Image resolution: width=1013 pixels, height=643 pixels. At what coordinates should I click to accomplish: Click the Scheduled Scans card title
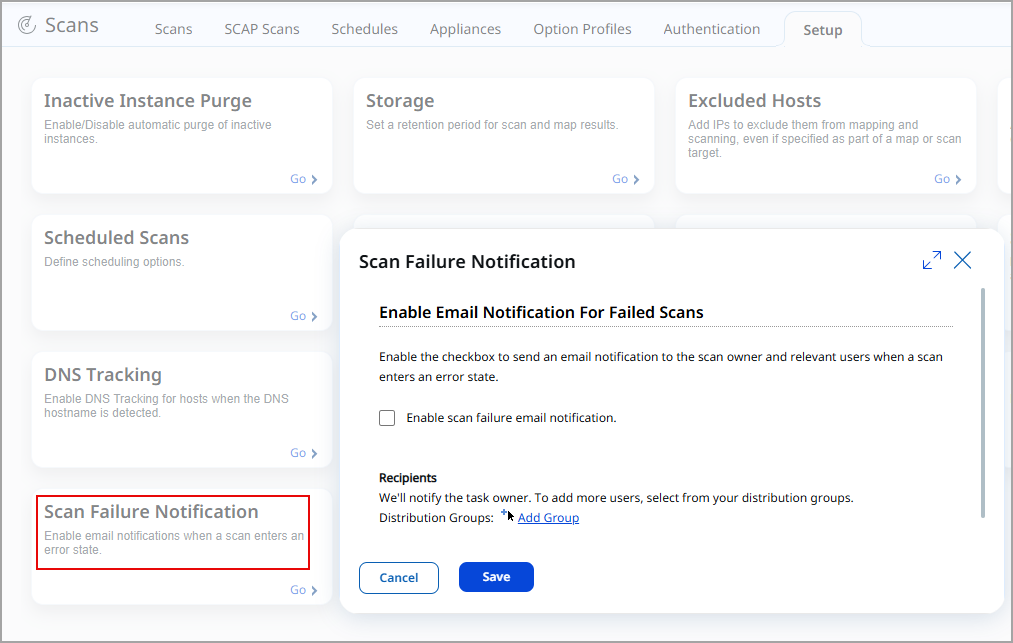[x=116, y=238]
